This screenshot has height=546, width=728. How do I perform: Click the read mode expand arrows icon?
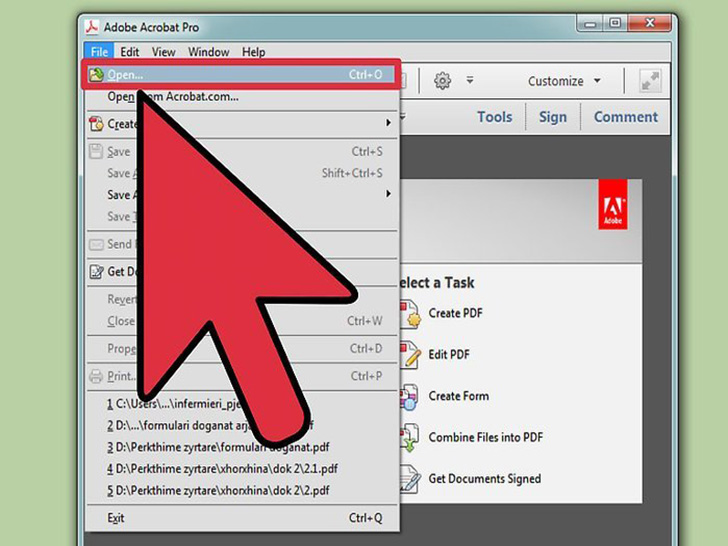coord(650,81)
